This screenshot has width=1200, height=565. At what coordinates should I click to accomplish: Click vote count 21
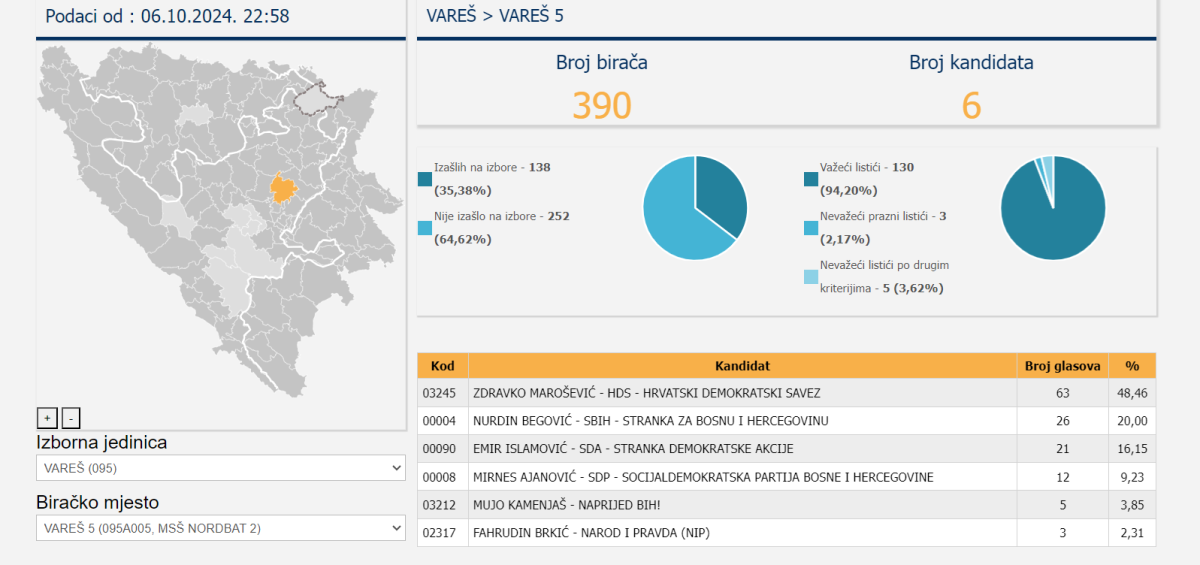tap(1063, 449)
